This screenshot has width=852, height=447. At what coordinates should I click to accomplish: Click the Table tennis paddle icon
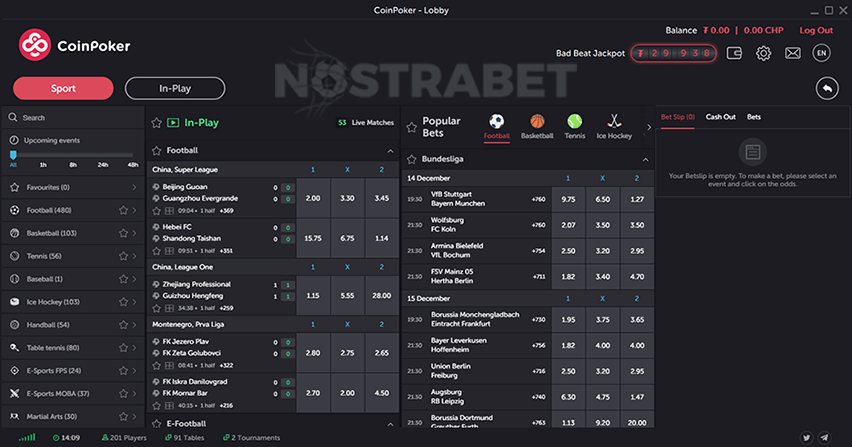click(x=15, y=348)
